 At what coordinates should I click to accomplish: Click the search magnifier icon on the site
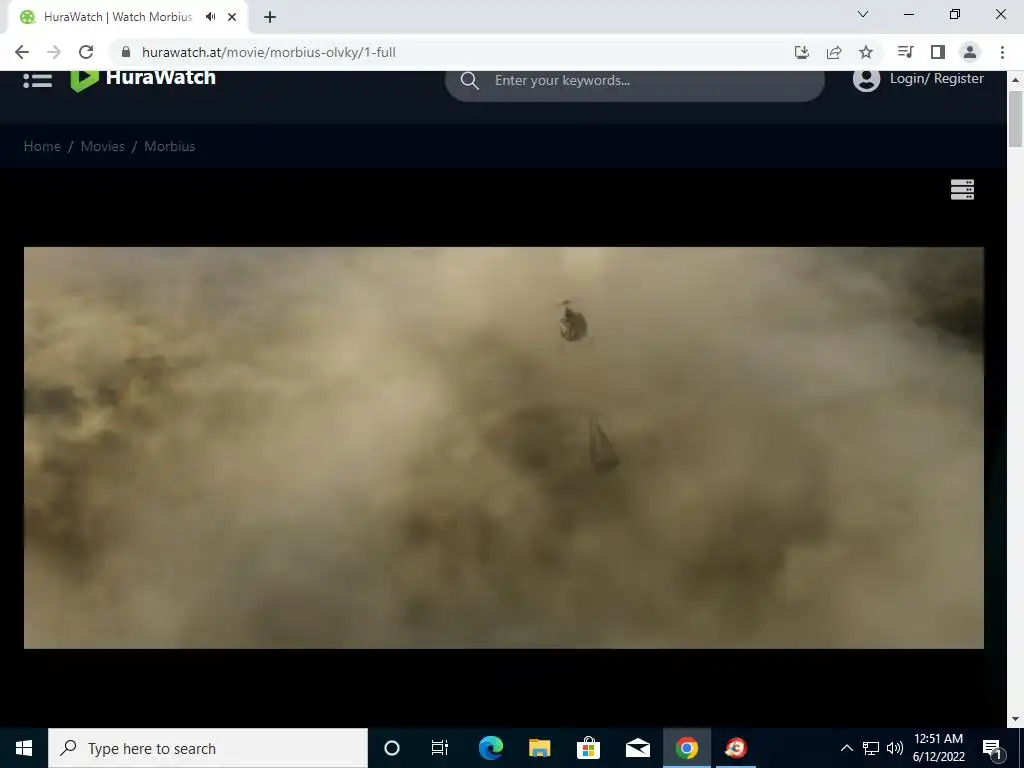coord(470,80)
